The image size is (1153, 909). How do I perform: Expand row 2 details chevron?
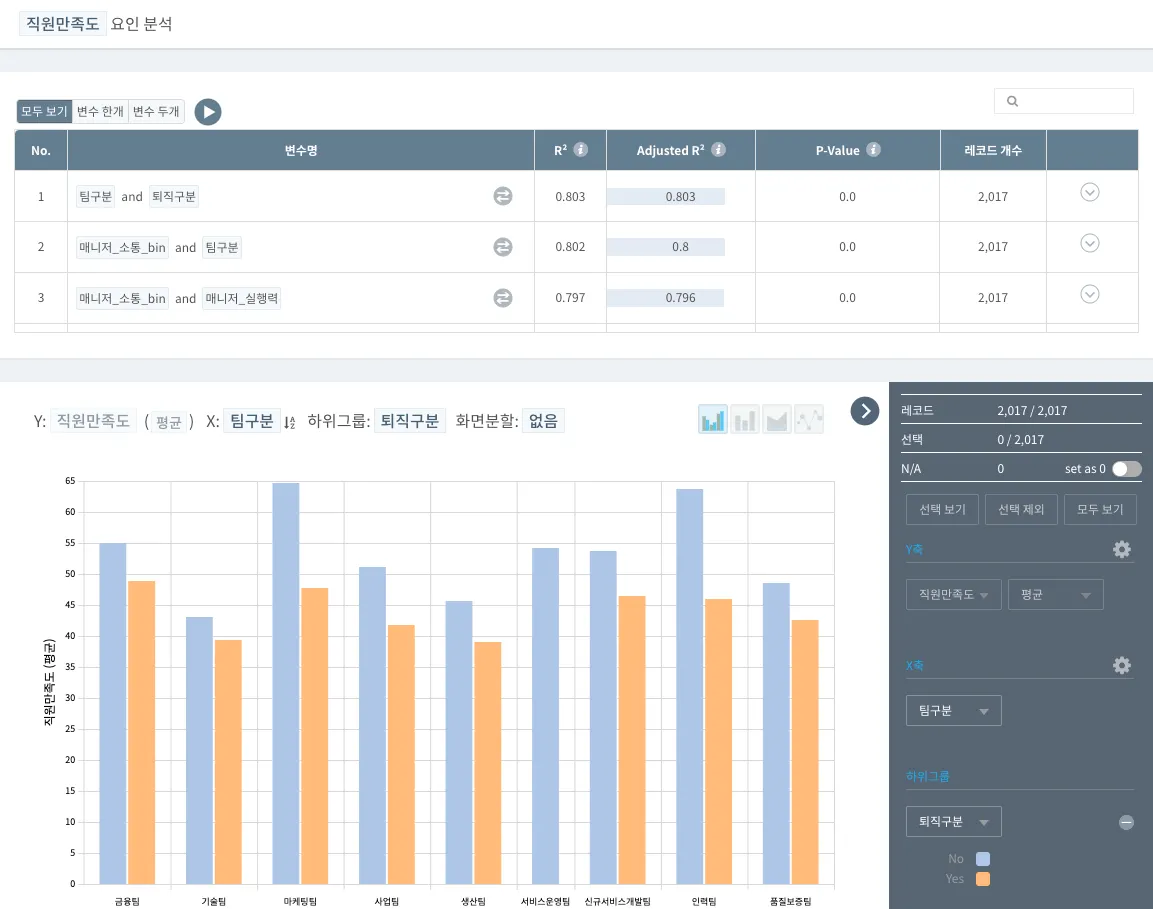point(1090,243)
